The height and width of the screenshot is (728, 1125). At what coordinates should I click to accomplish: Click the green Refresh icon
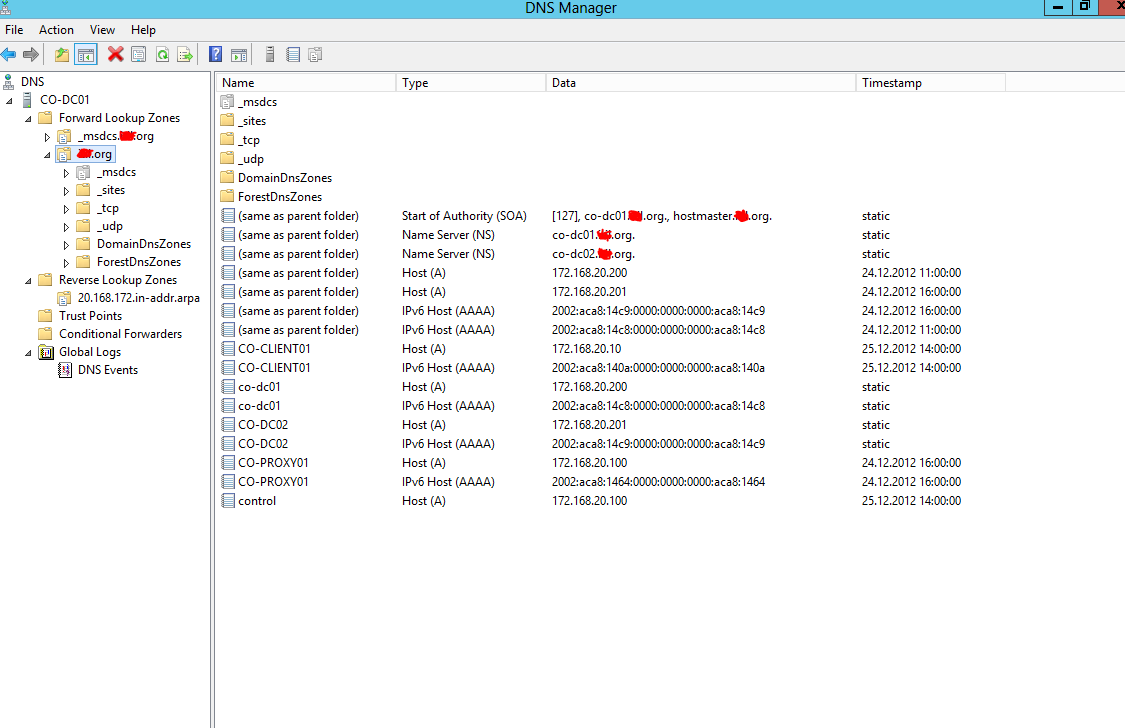162,55
